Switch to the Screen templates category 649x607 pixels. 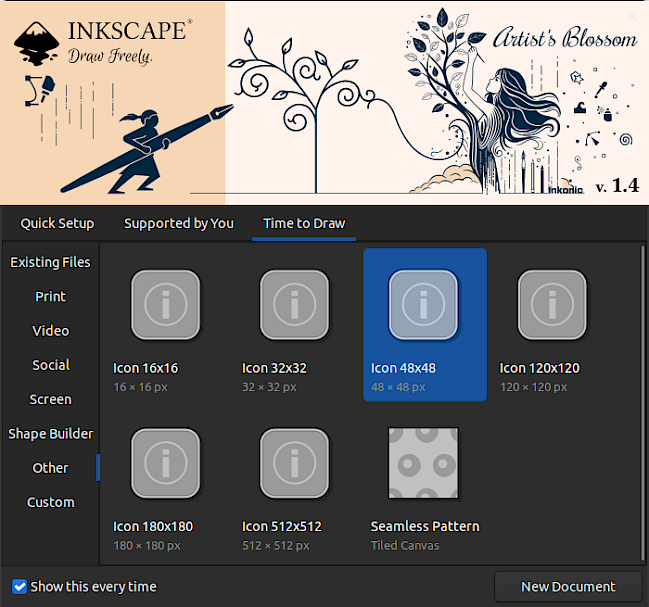[50, 399]
